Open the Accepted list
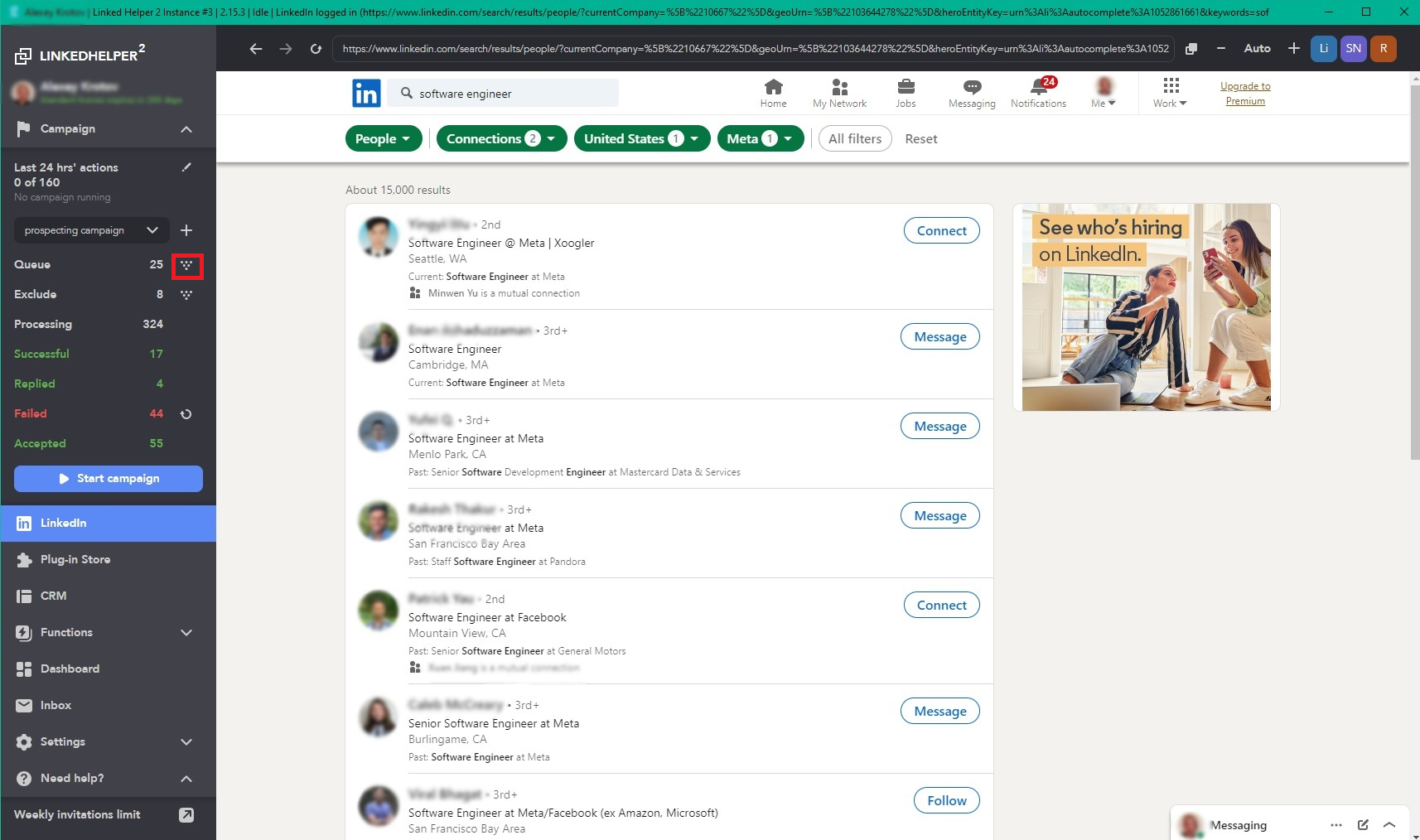 coord(89,444)
